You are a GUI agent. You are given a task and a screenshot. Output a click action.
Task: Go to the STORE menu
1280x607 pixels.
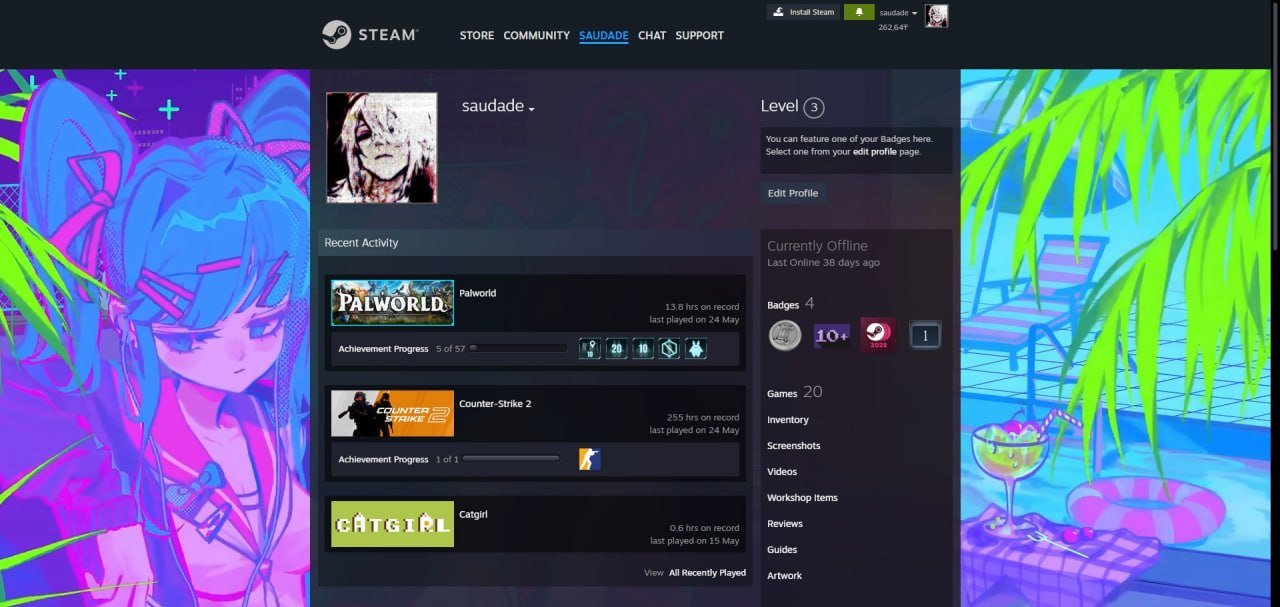(x=477, y=35)
